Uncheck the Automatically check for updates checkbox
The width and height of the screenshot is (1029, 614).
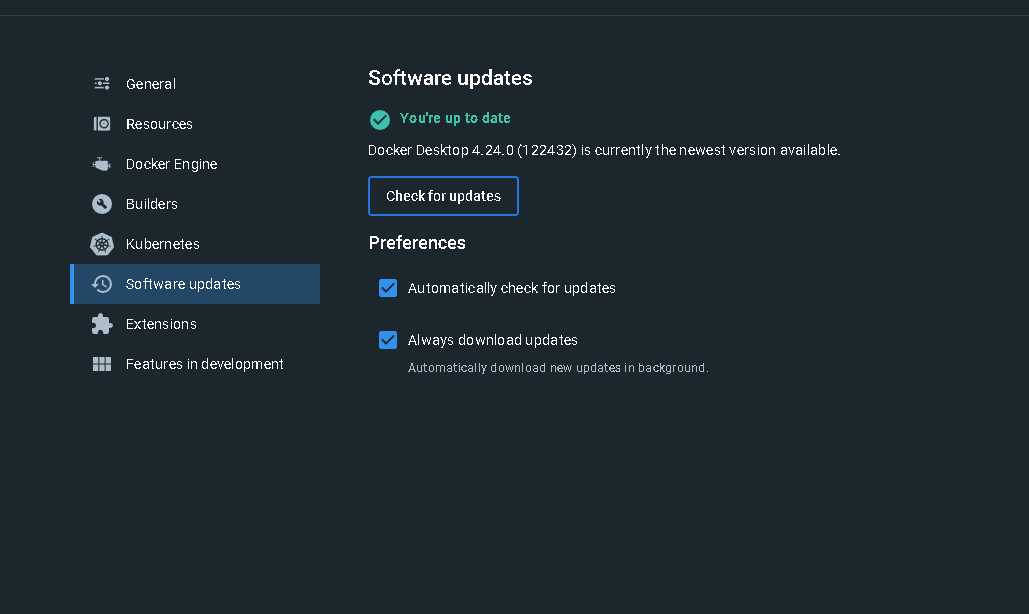388,288
